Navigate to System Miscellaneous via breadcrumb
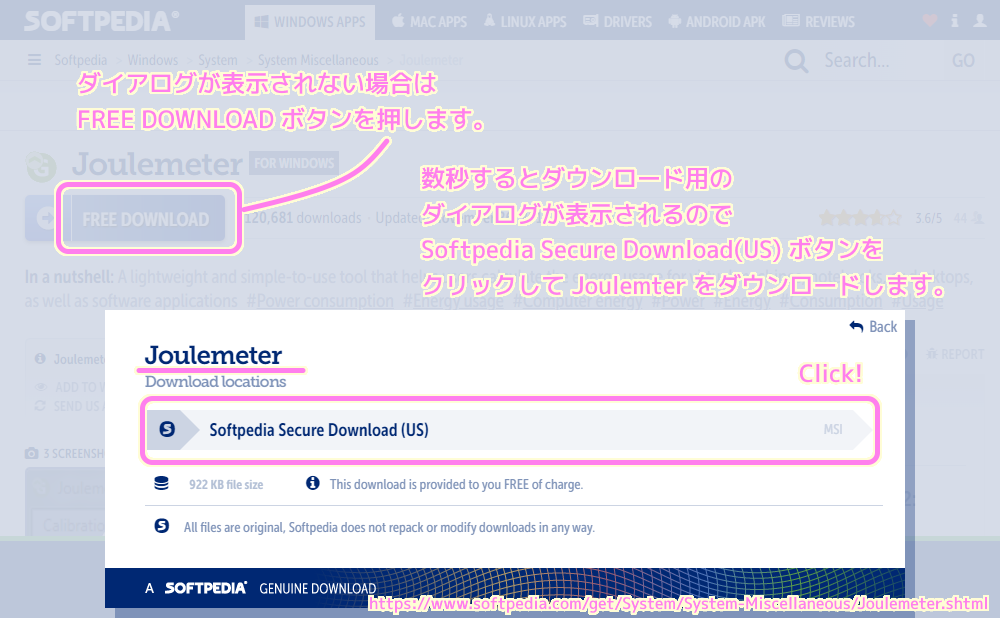This screenshot has width=1000, height=618. [x=318, y=60]
